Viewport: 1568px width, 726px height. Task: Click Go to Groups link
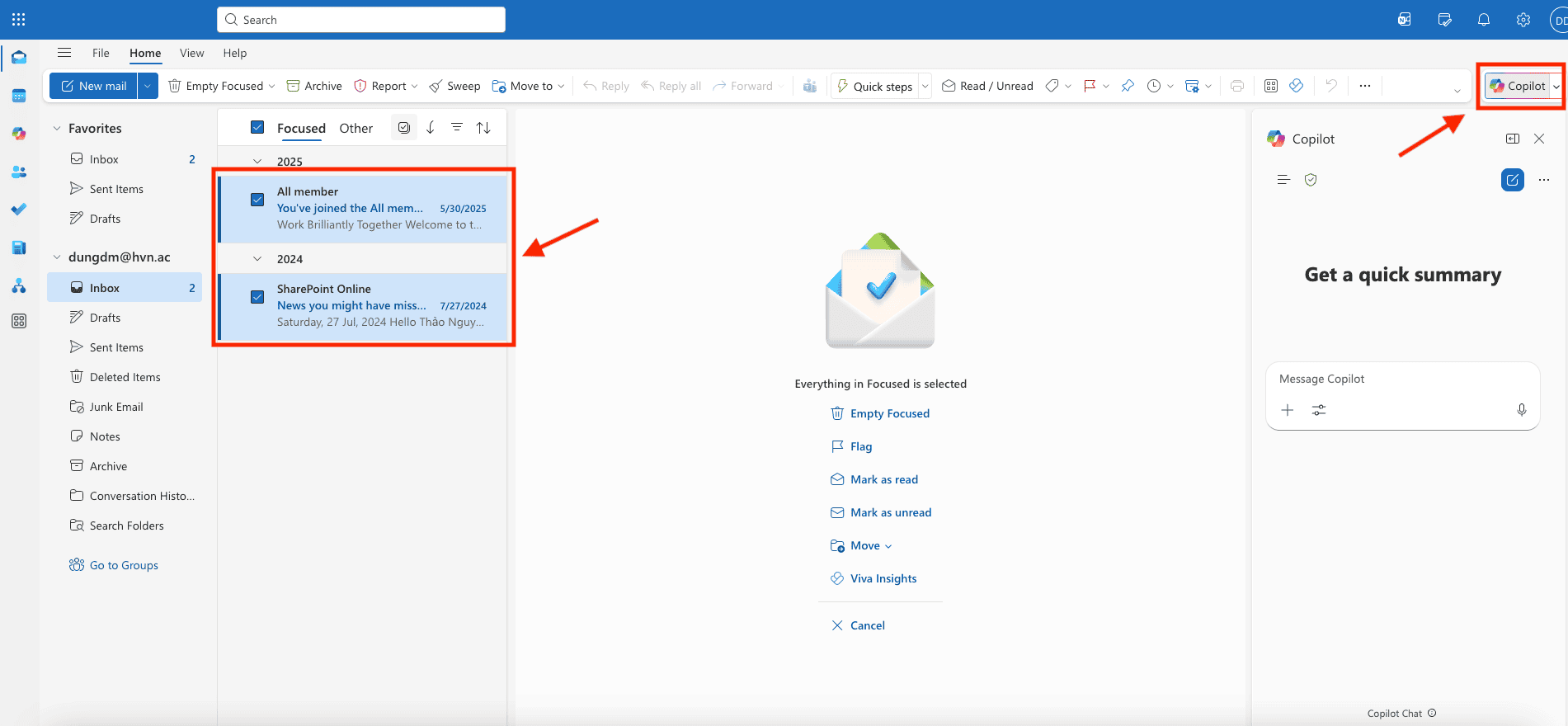click(x=114, y=565)
